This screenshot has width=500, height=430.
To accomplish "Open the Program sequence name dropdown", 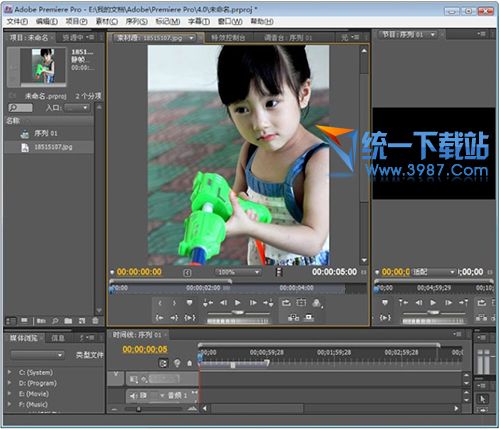I will 433,35.
